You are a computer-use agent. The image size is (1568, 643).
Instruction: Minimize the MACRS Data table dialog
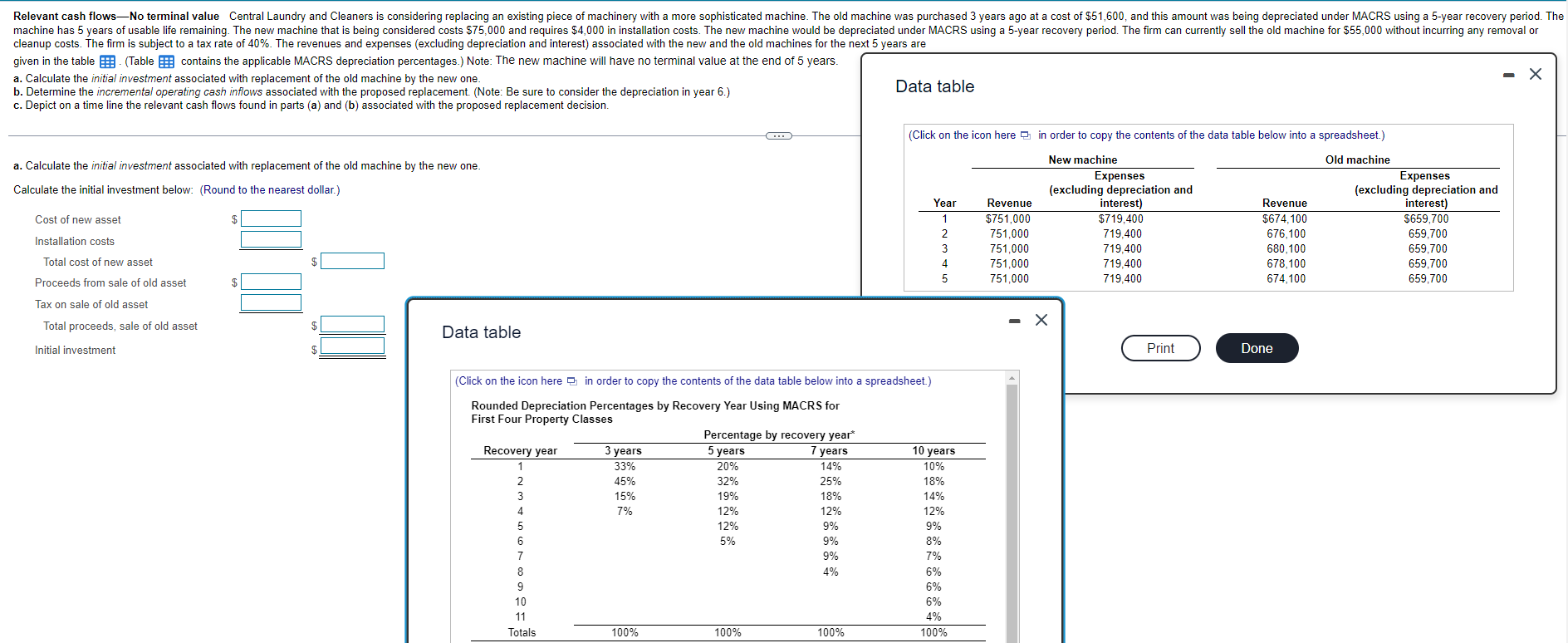1014,321
